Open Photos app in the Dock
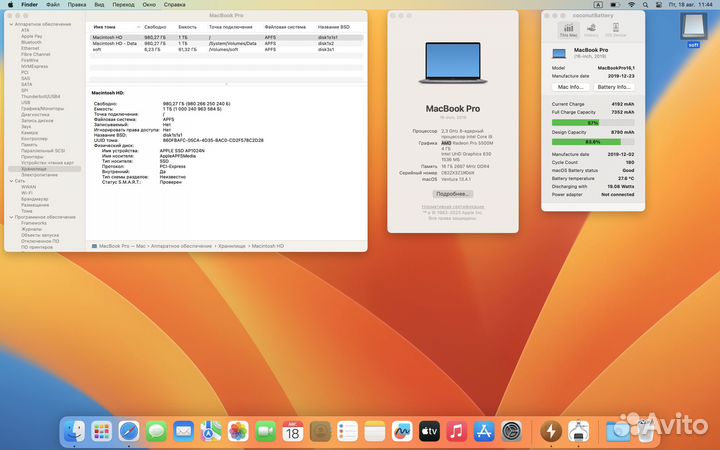 coord(238,432)
